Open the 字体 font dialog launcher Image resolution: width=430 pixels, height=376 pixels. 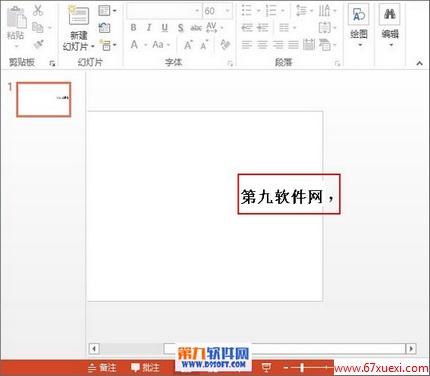coord(230,63)
